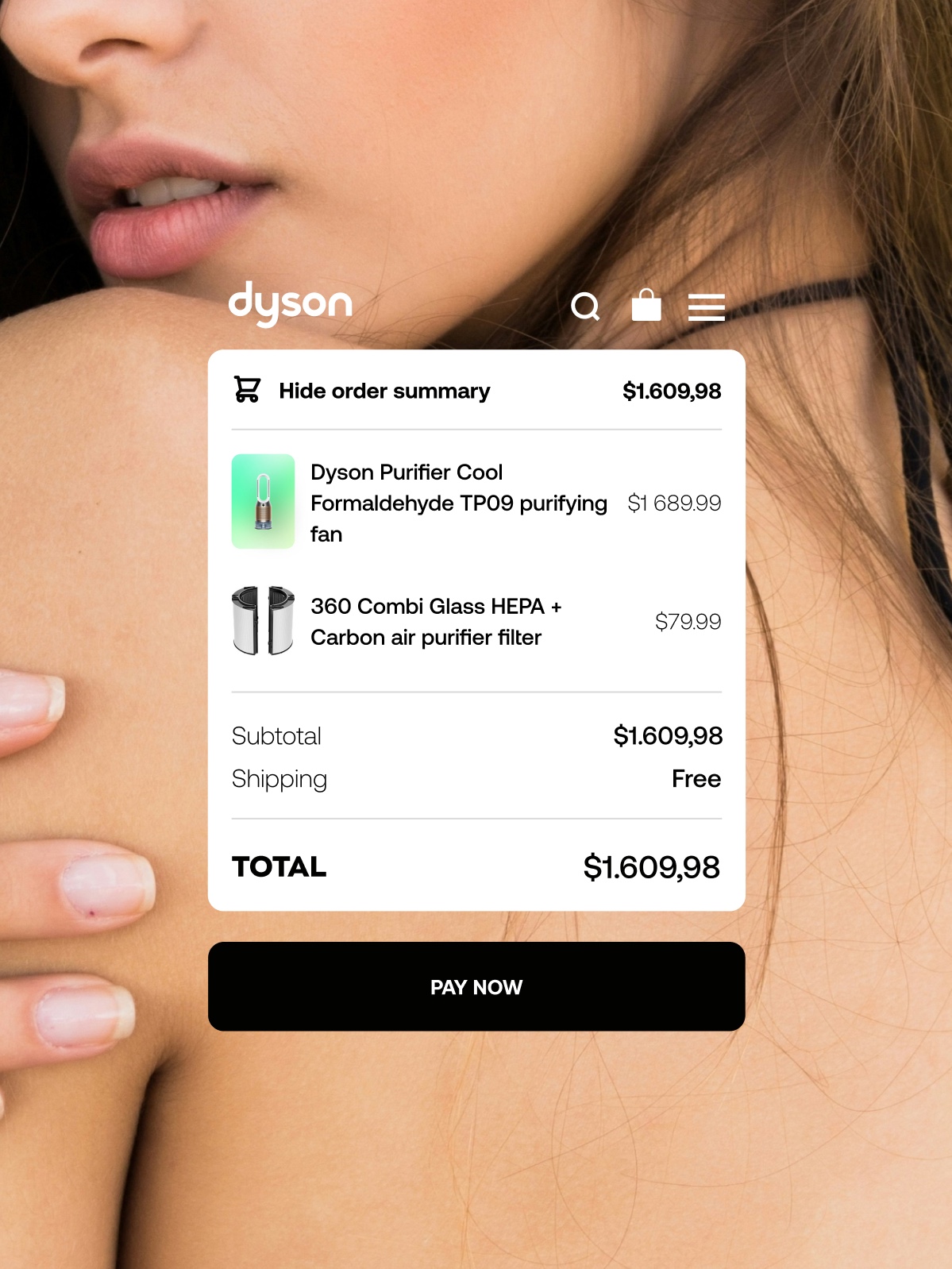Open the shopping bag icon
Image resolution: width=952 pixels, height=1269 pixels.
click(x=646, y=305)
